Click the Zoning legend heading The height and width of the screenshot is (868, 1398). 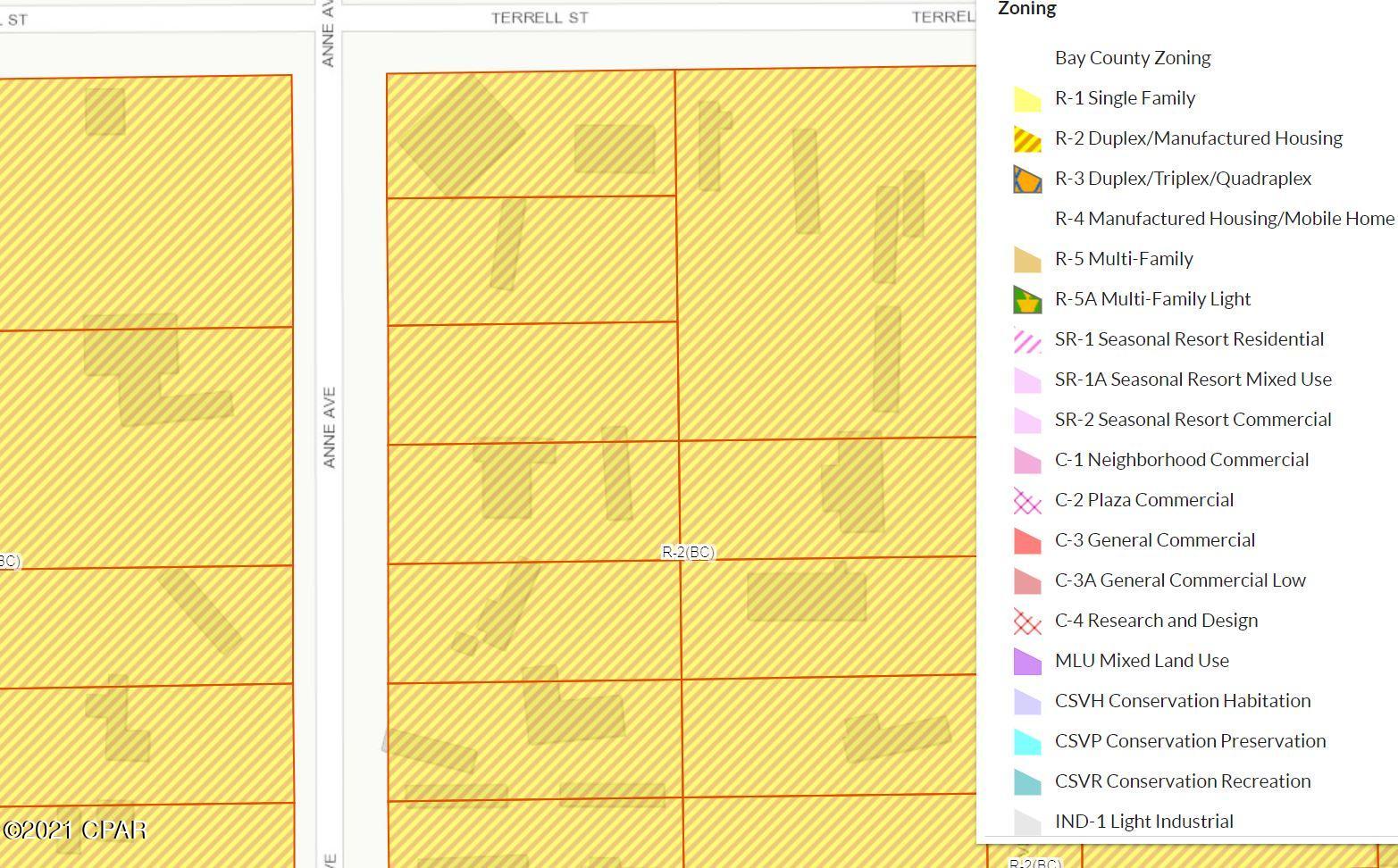1026,9
